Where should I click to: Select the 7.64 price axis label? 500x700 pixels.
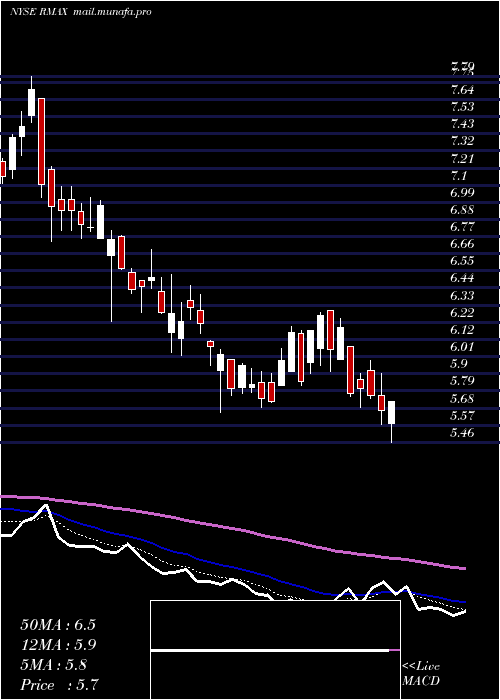pyautogui.click(x=462, y=90)
